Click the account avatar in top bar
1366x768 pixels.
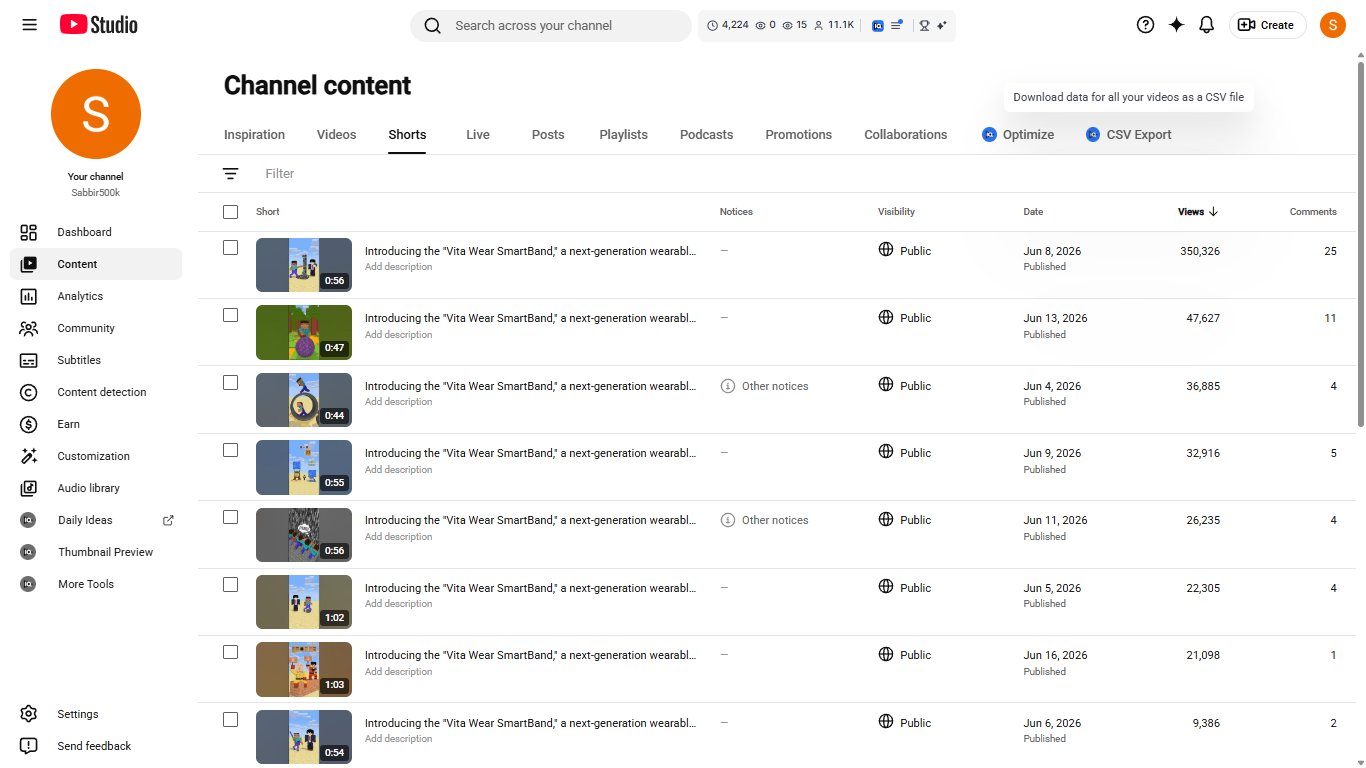pos(1333,25)
